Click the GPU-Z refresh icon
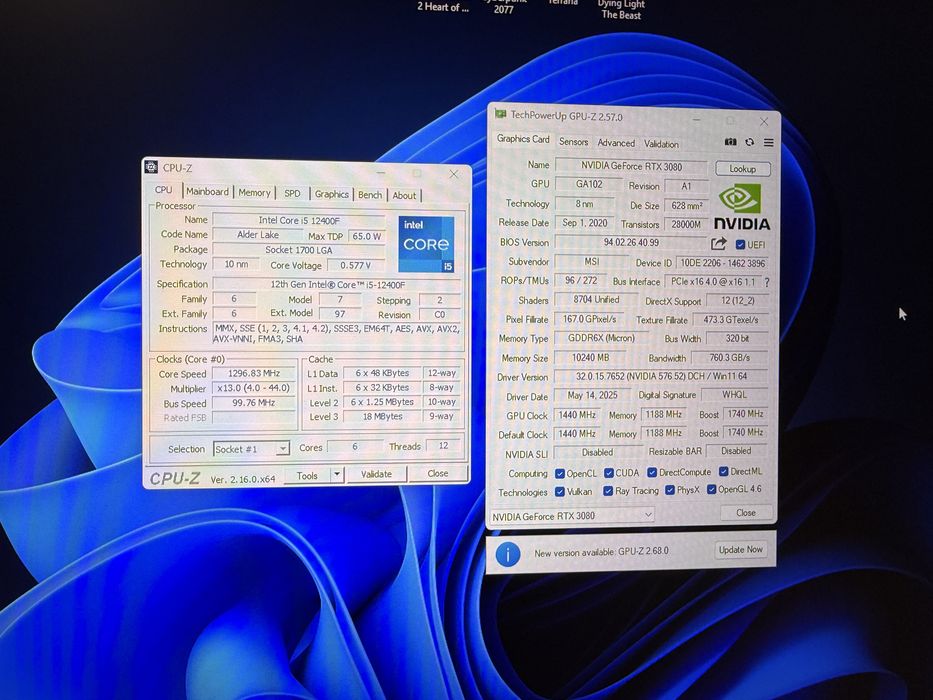933x700 pixels. coord(750,142)
